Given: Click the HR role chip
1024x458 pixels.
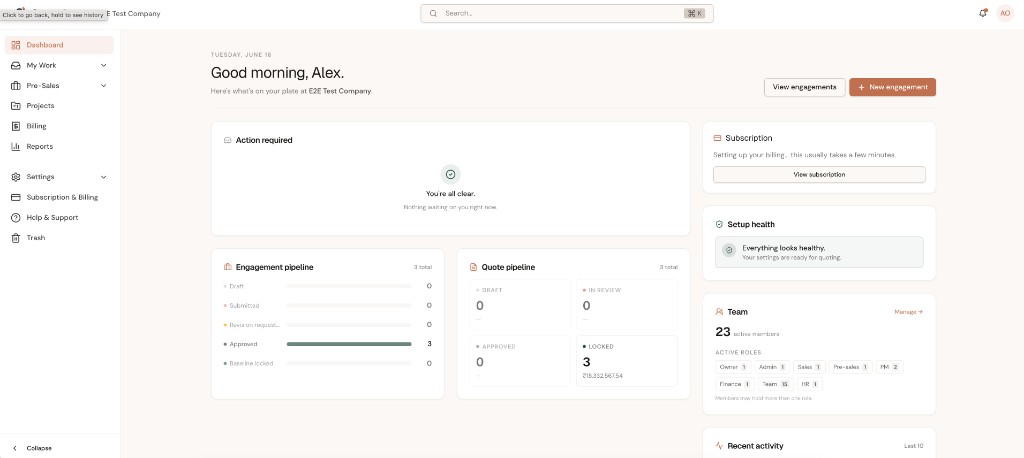Looking at the screenshot, I should [x=809, y=384].
